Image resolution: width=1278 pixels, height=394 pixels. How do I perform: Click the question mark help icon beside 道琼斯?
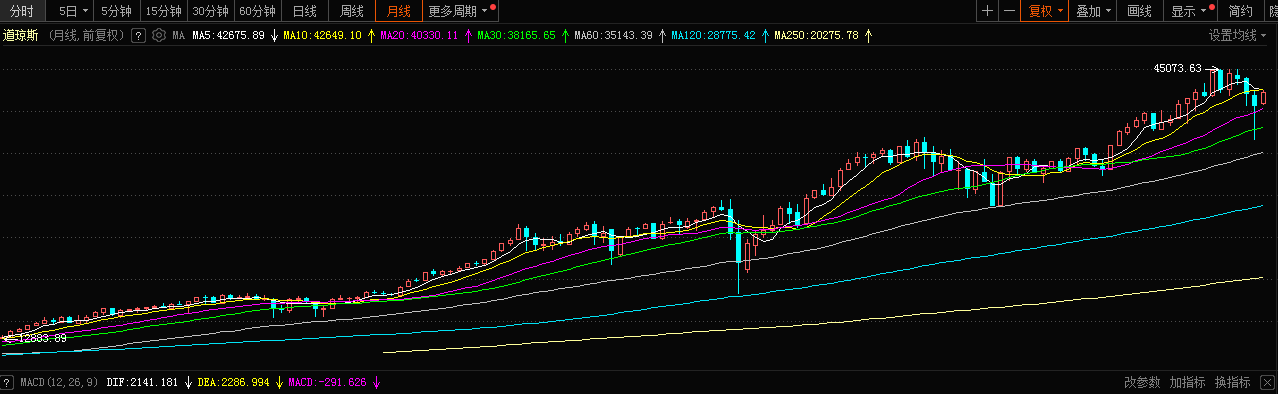tap(138, 35)
